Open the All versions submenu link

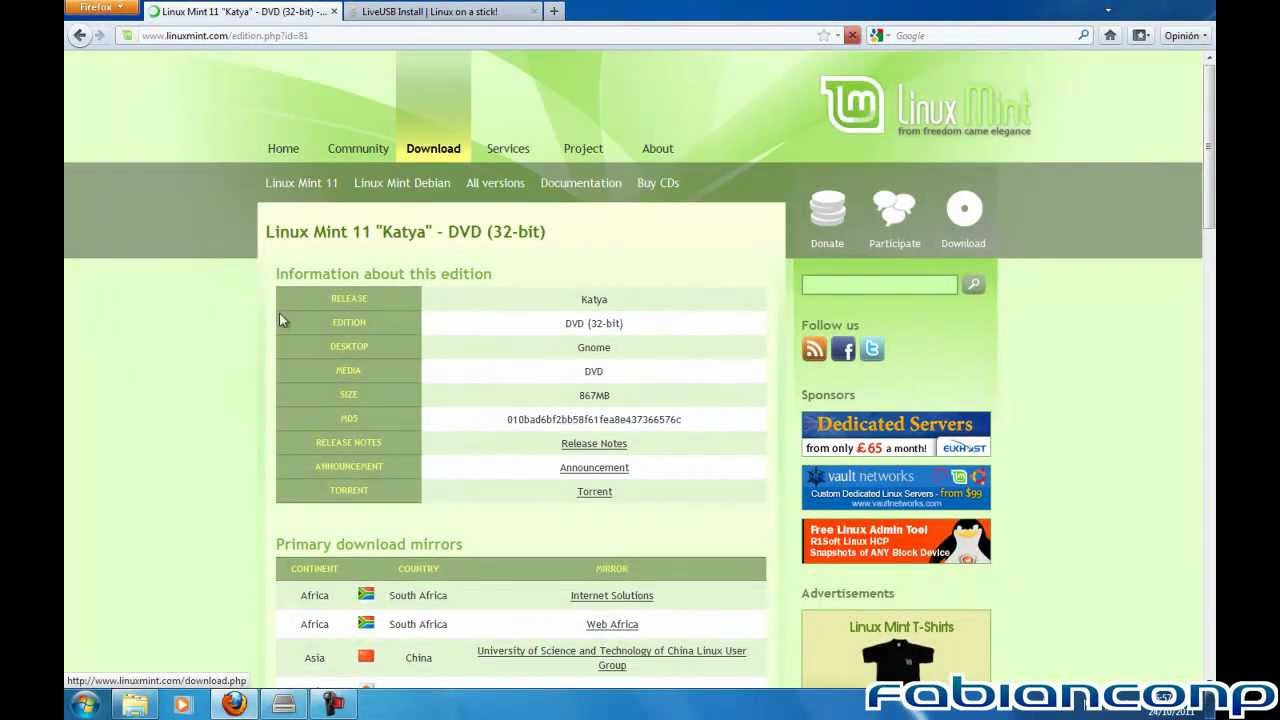point(495,183)
